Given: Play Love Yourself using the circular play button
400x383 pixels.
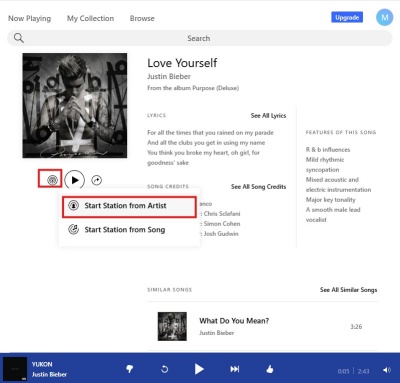Looking at the screenshot, I should click(x=75, y=180).
